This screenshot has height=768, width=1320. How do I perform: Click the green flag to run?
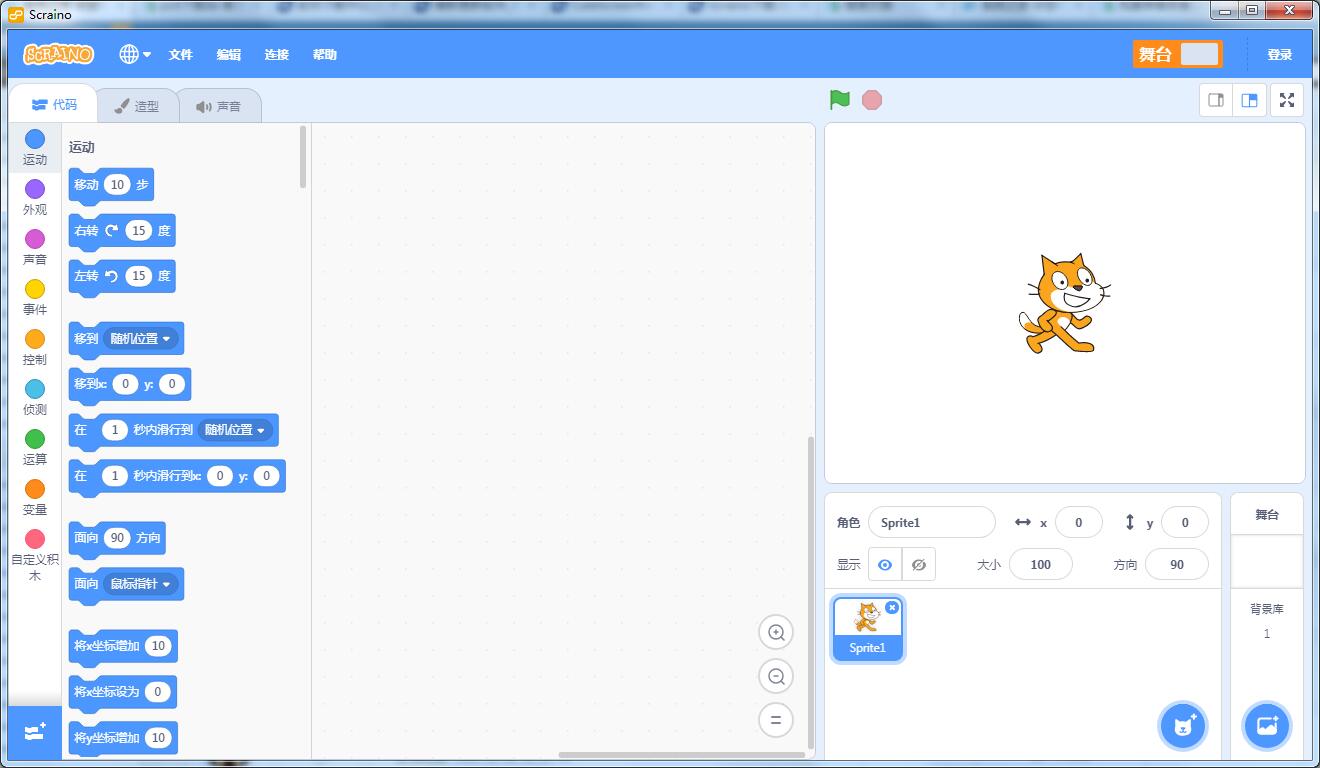[839, 99]
